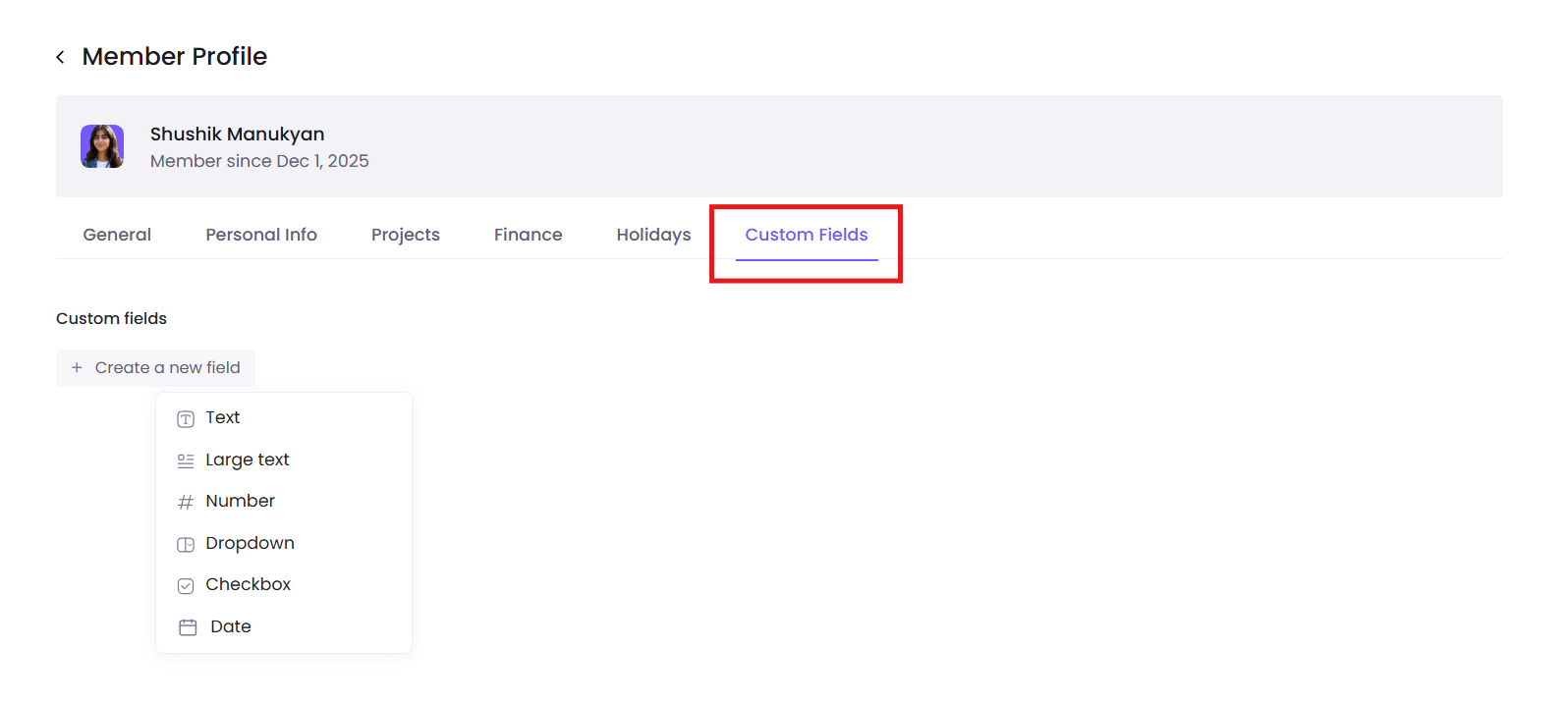Click the back arrow beside Member Profile
1568x704 pixels.
[x=61, y=57]
